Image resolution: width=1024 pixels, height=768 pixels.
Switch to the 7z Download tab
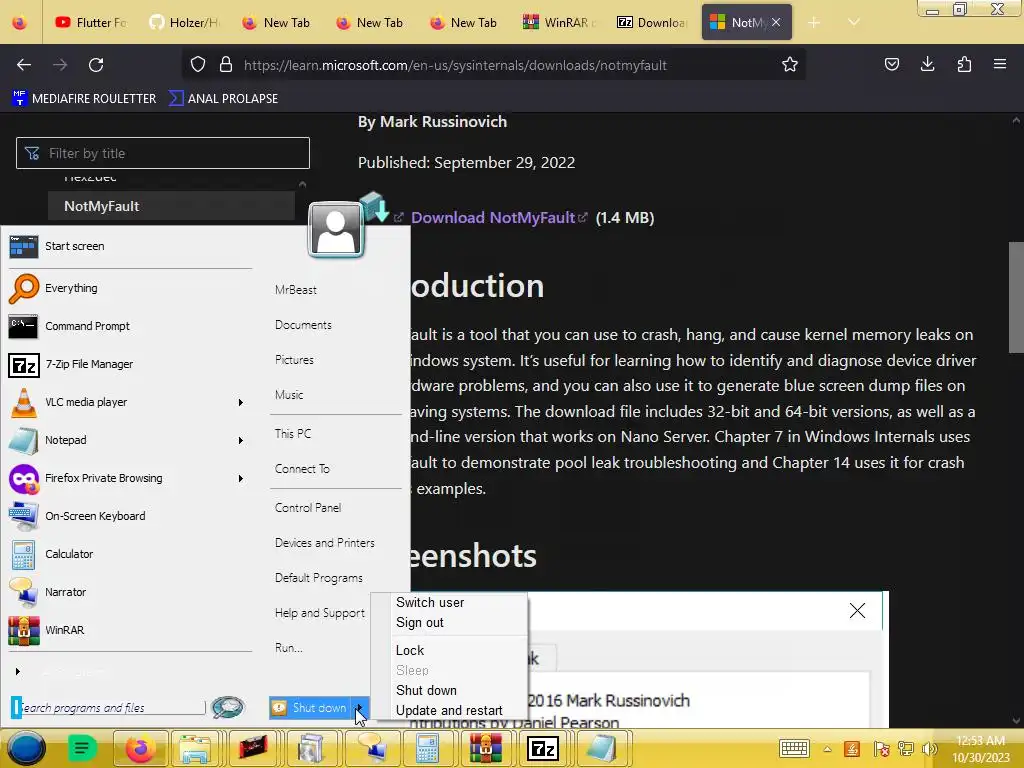point(652,22)
